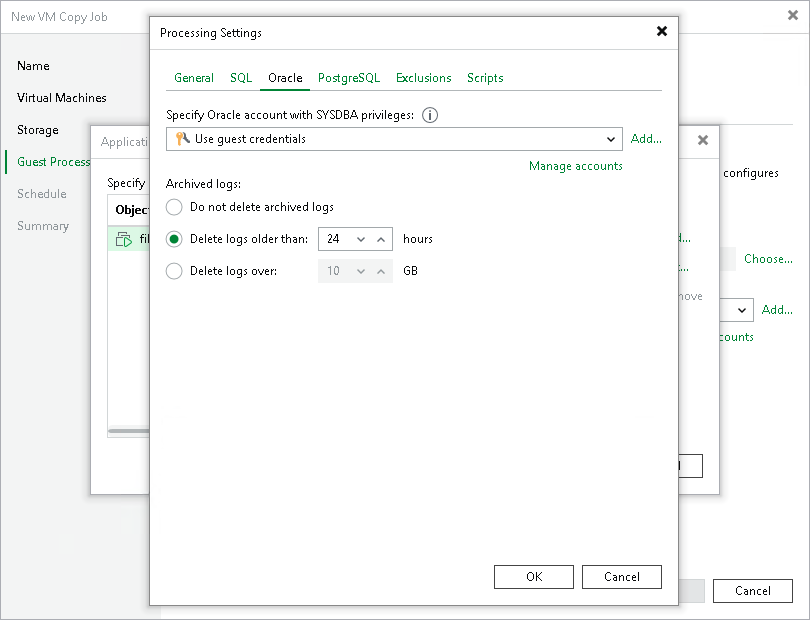Increase GB value with up arrow
This screenshot has height=620, width=810.
click(381, 271)
